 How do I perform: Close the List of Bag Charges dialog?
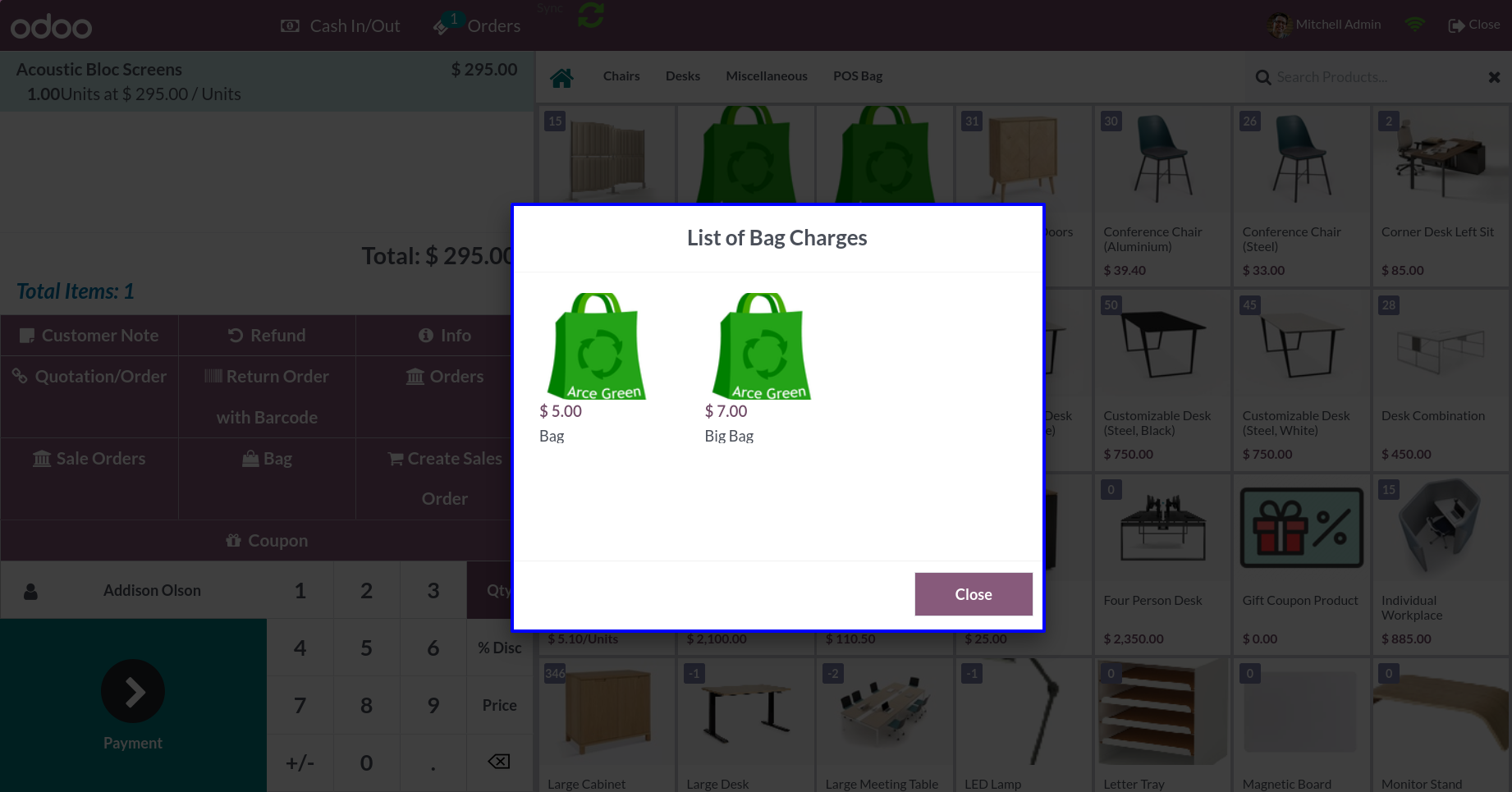(974, 594)
